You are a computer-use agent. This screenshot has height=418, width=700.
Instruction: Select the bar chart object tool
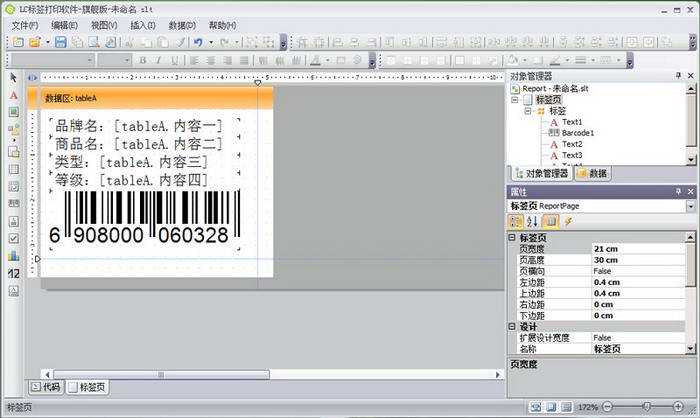point(13,255)
